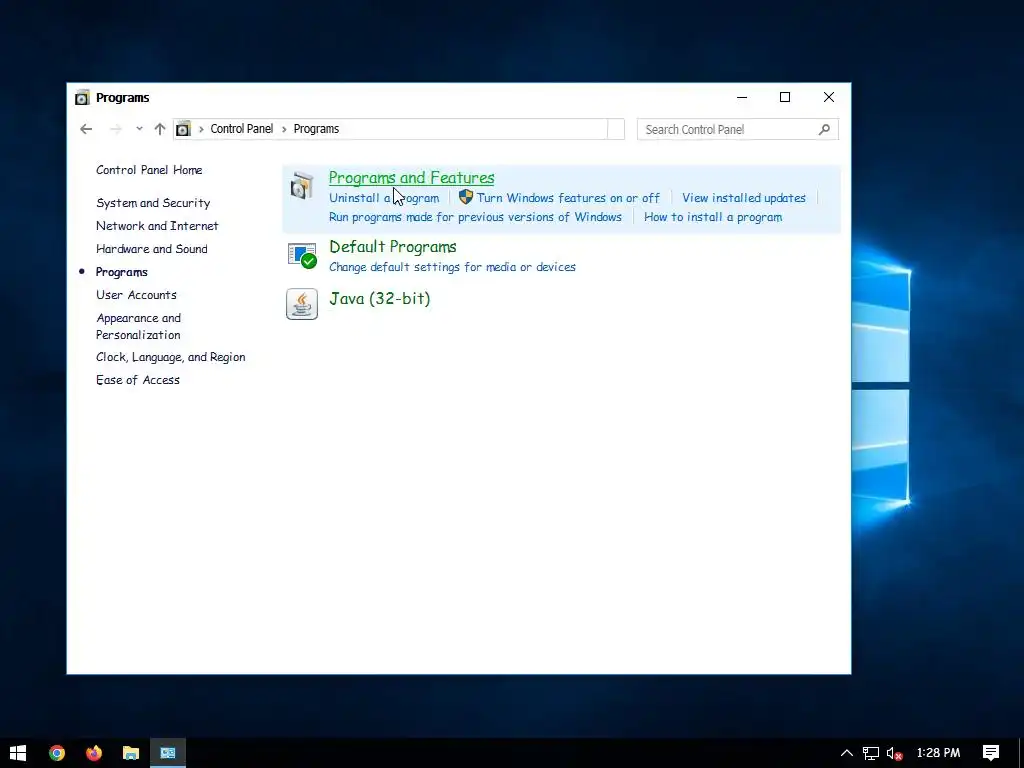Image resolution: width=1024 pixels, height=768 pixels.
Task: Open Turn Windows features on or off
Action: [568, 197]
